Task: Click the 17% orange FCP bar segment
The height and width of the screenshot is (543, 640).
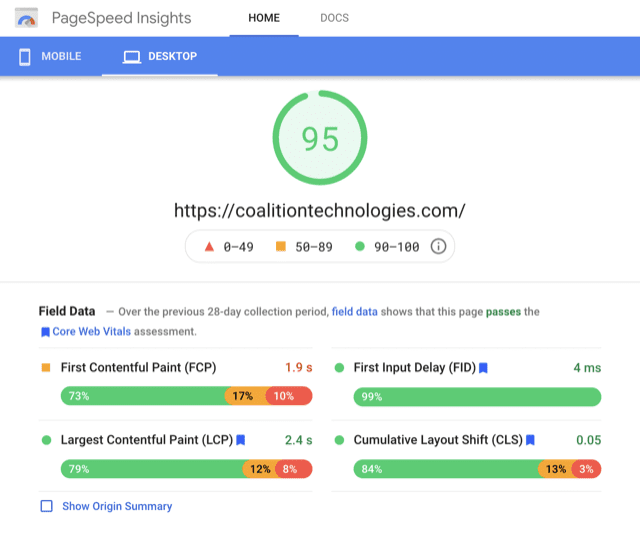Action: pos(246,396)
